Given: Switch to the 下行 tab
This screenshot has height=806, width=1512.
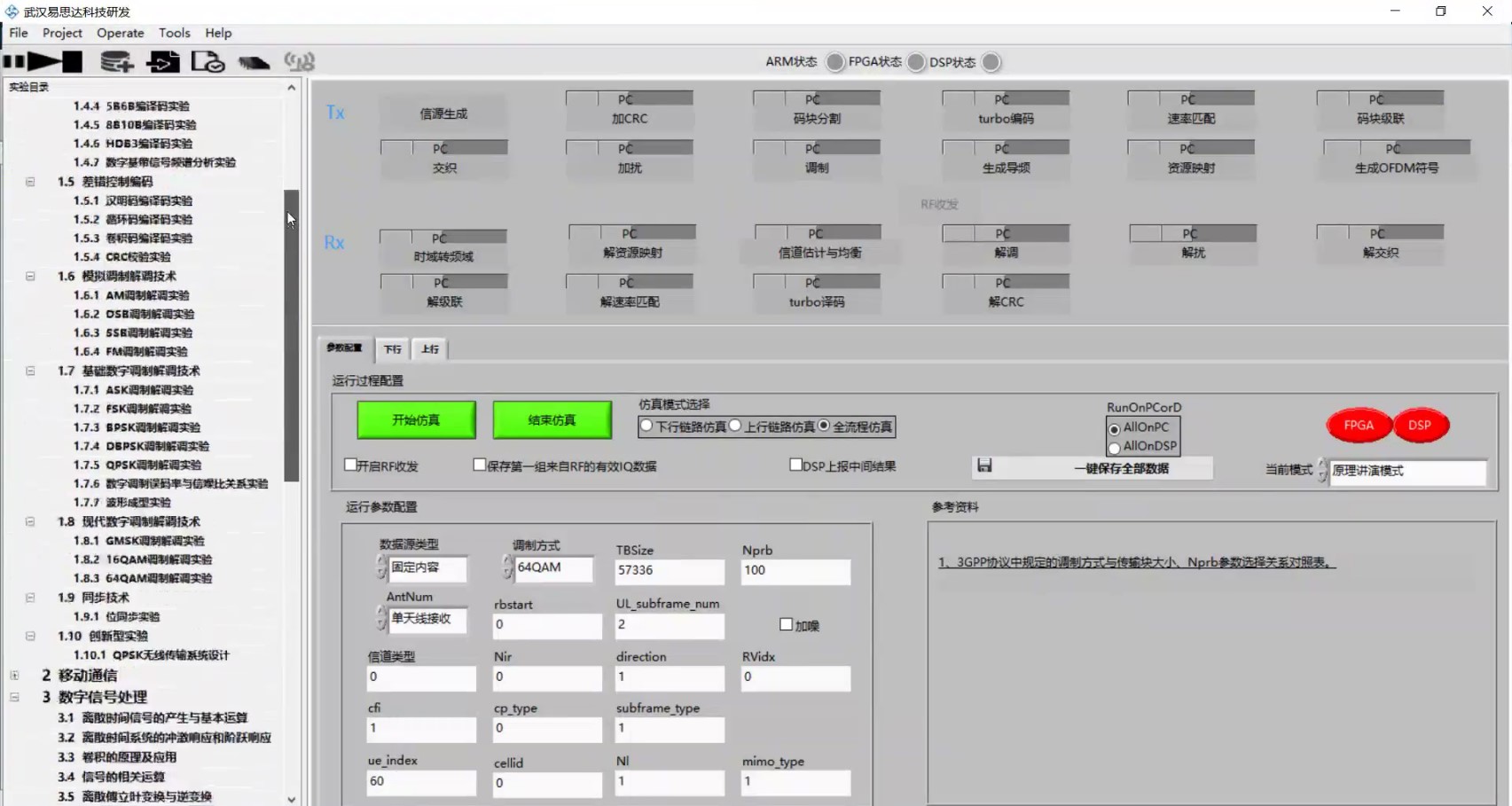Looking at the screenshot, I should tap(392, 349).
